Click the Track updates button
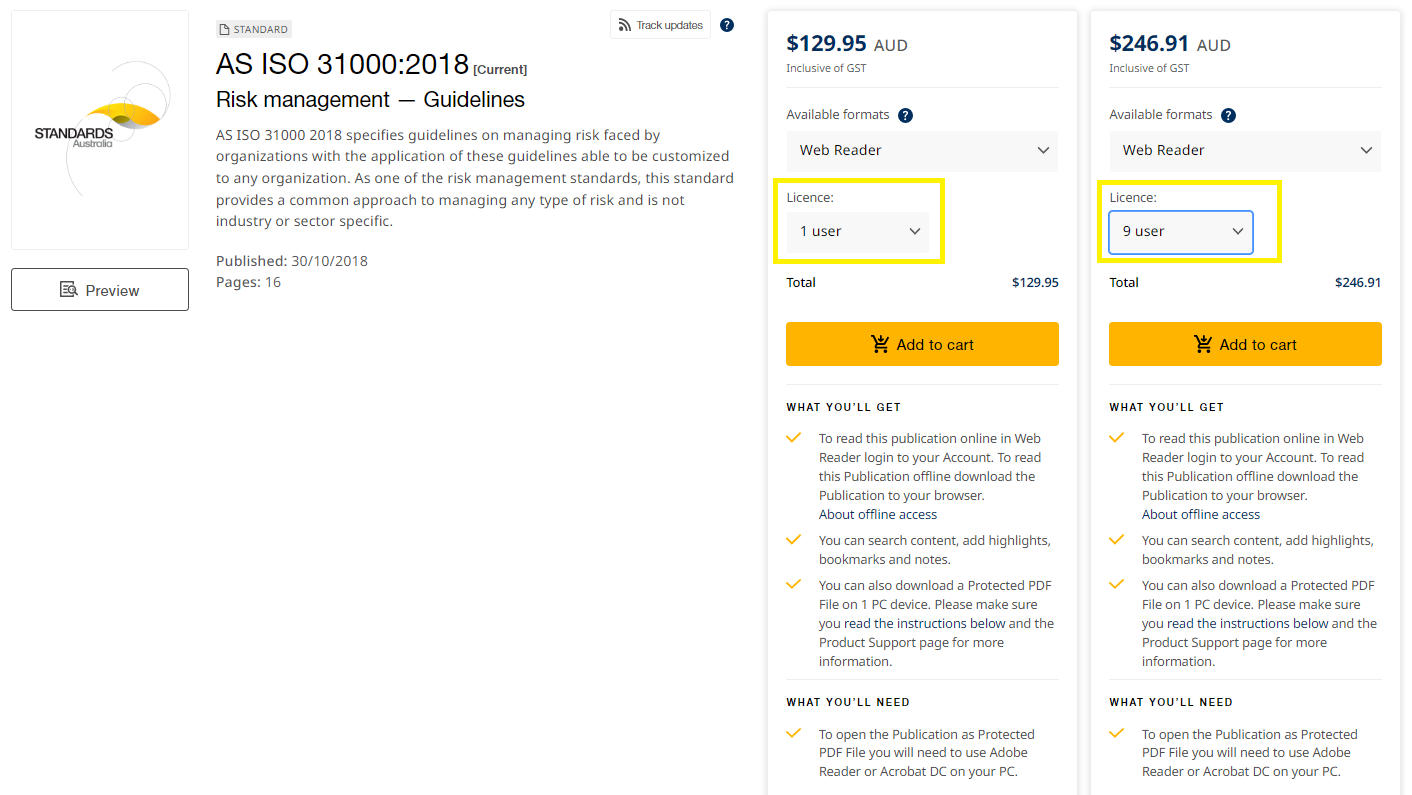 660,25
